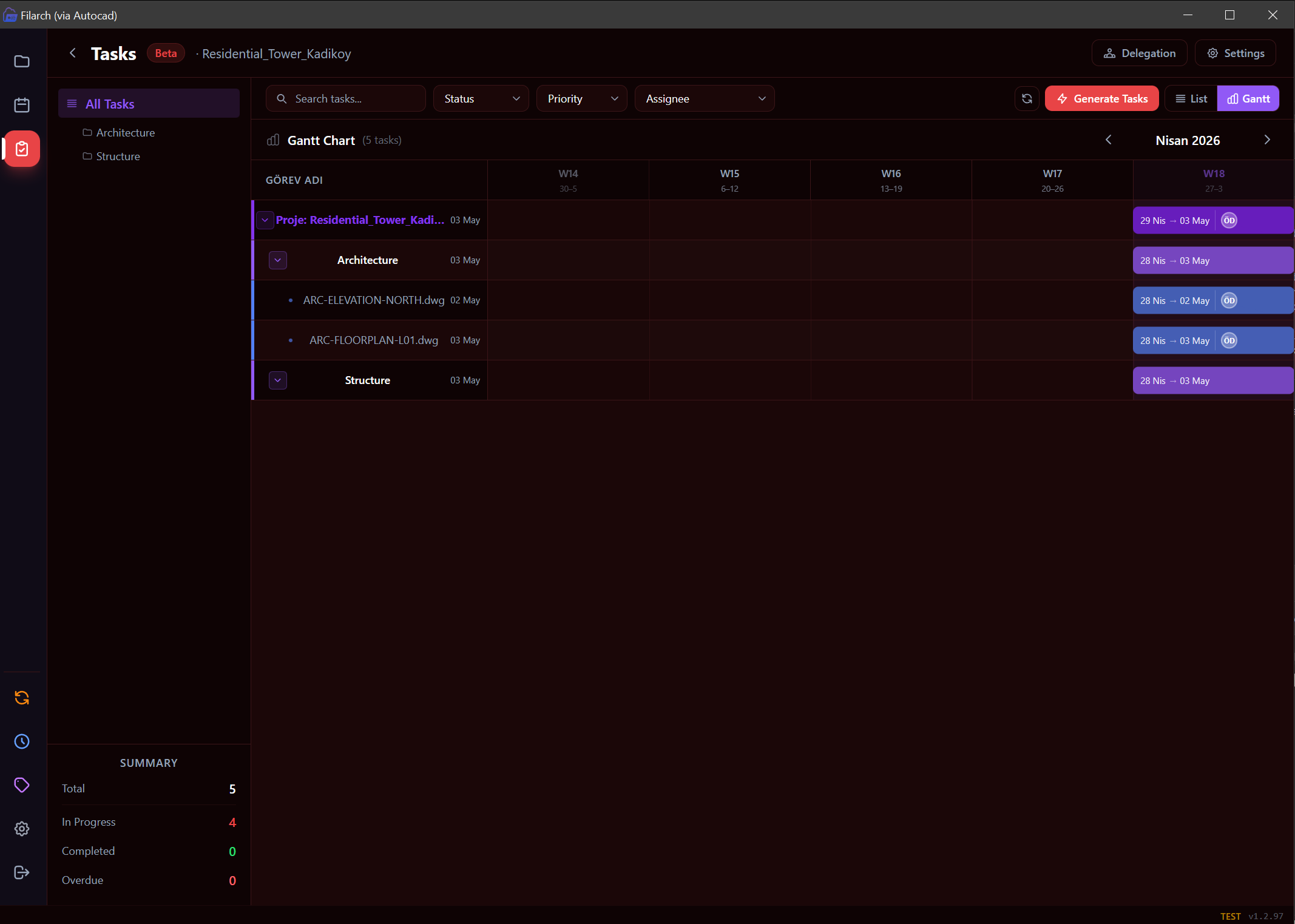1295x924 pixels.
Task: Click the Architecture group label
Action: tap(368, 260)
